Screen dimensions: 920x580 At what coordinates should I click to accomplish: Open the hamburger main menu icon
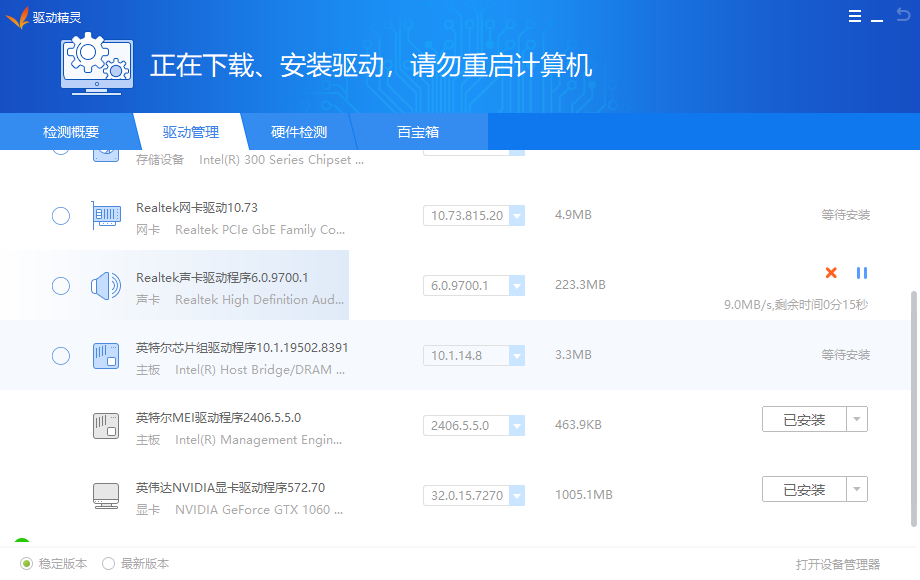(x=855, y=16)
